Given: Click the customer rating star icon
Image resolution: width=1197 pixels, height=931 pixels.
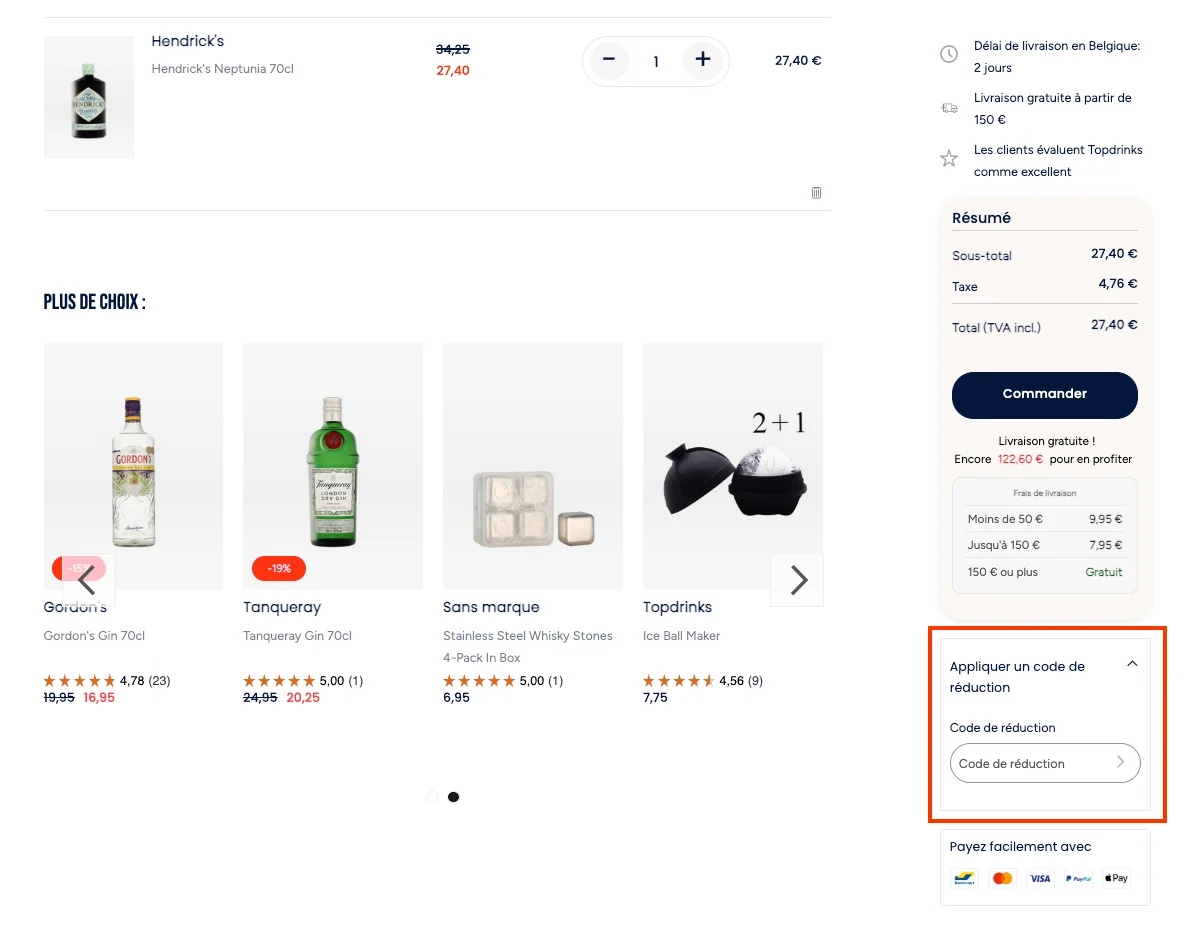Looking at the screenshot, I should click(948, 159).
